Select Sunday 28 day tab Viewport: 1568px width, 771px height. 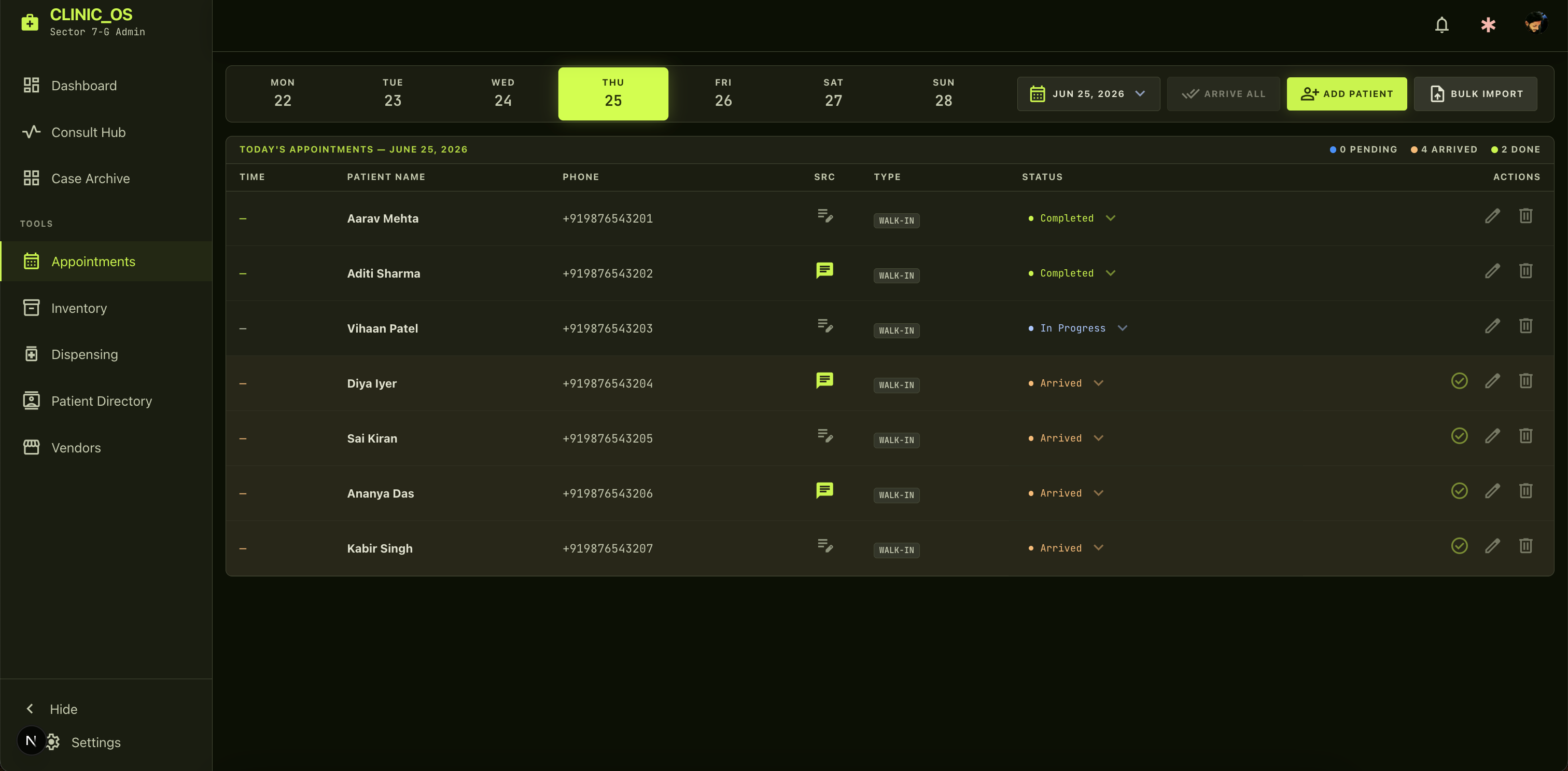pos(944,93)
